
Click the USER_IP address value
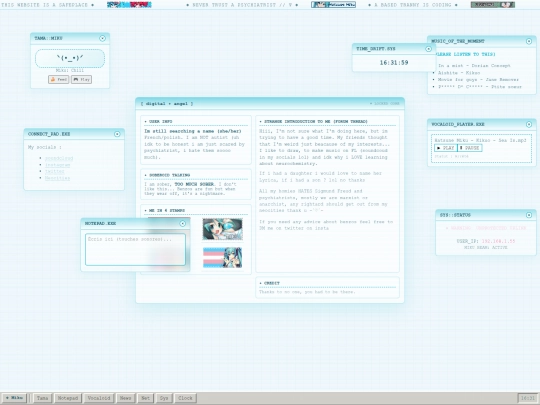[498, 241]
